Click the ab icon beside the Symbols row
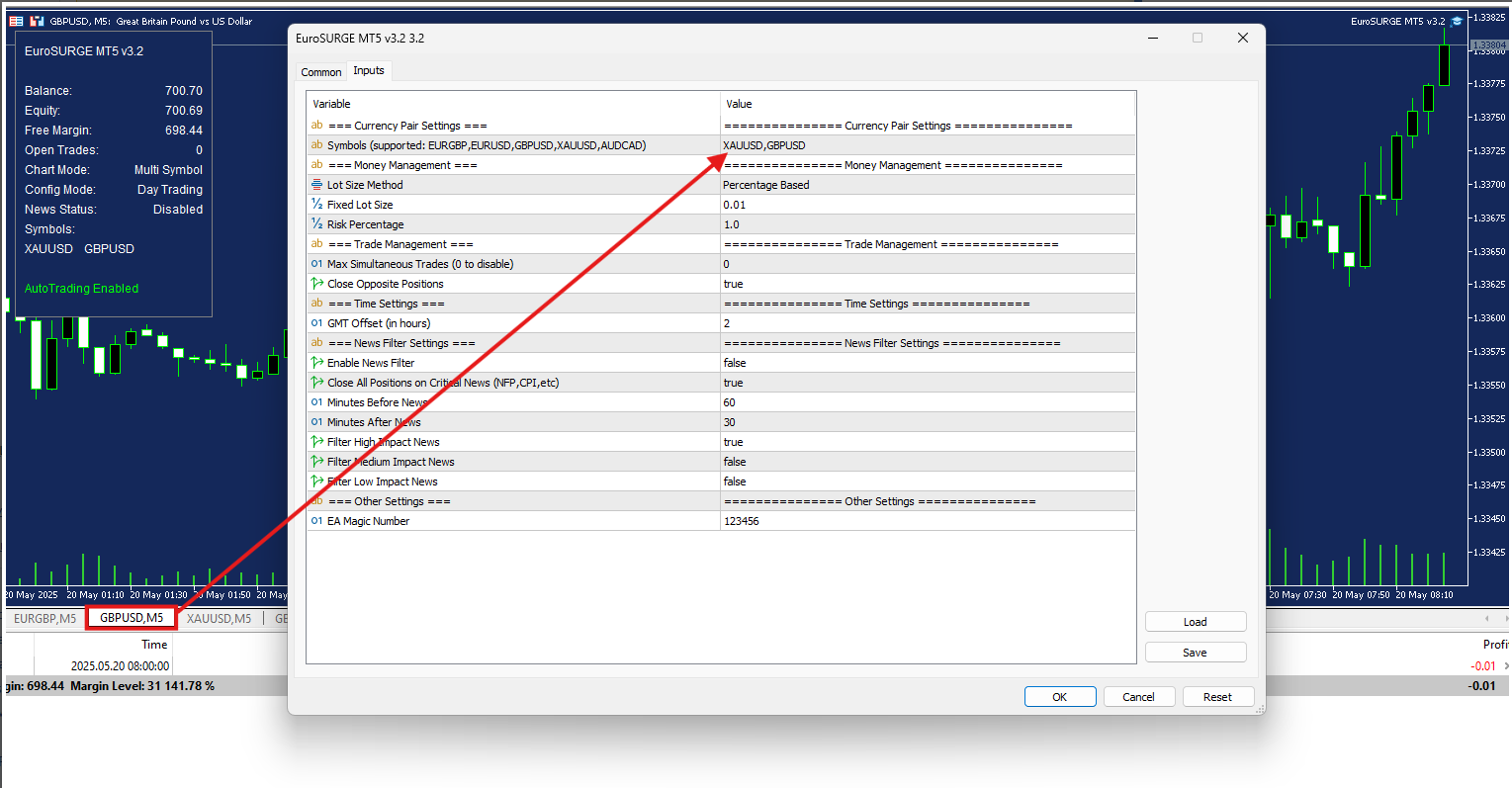The image size is (1512, 788). tap(316, 145)
